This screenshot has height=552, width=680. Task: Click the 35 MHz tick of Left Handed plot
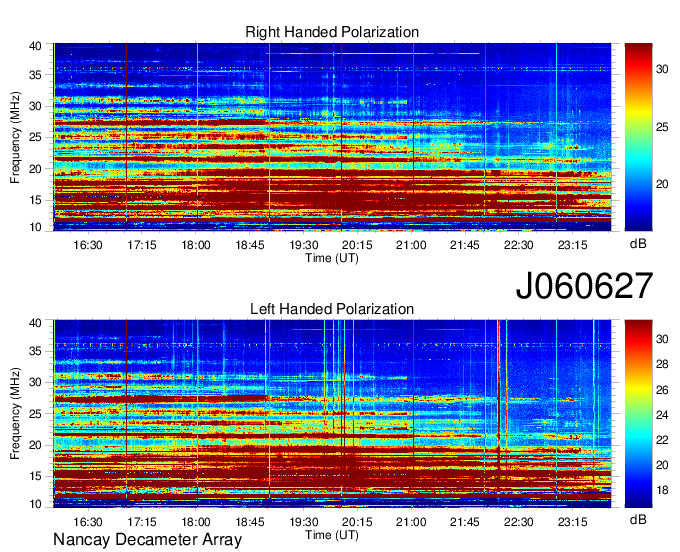click(36, 351)
